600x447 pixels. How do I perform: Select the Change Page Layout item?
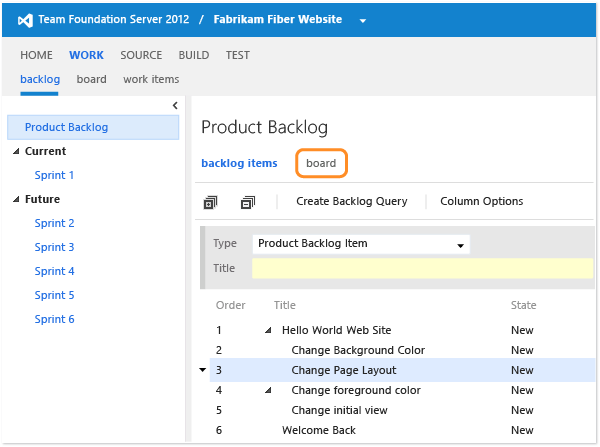tap(344, 370)
